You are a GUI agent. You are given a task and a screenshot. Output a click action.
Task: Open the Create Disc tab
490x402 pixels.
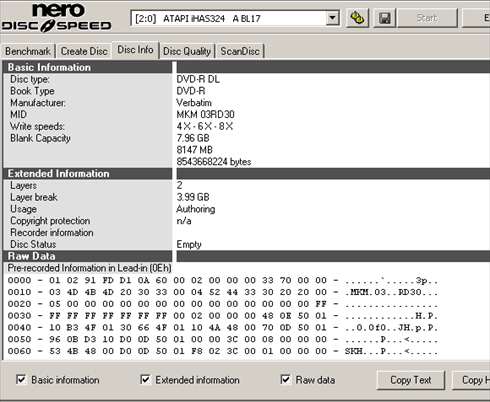point(84,51)
